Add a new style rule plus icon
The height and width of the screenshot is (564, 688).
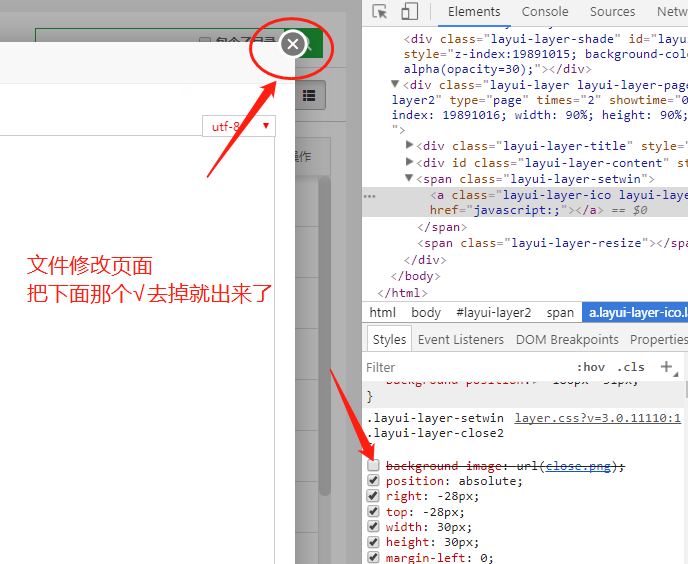pyautogui.click(x=666, y=366)
